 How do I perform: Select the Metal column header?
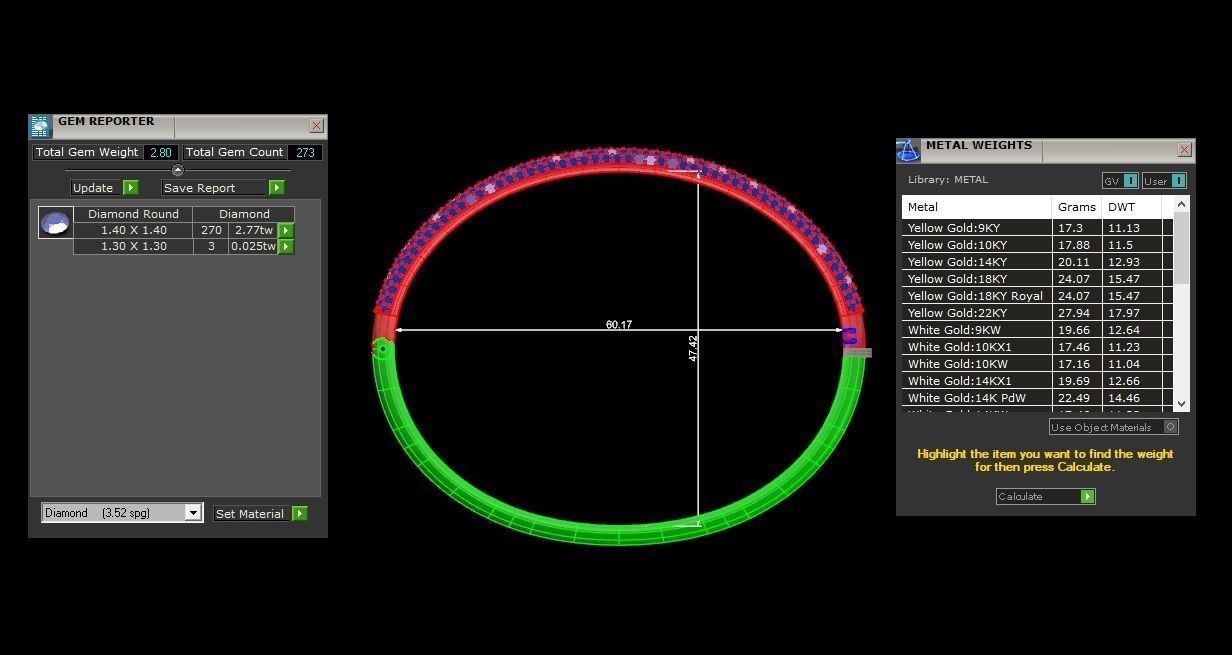coord(977,207)
